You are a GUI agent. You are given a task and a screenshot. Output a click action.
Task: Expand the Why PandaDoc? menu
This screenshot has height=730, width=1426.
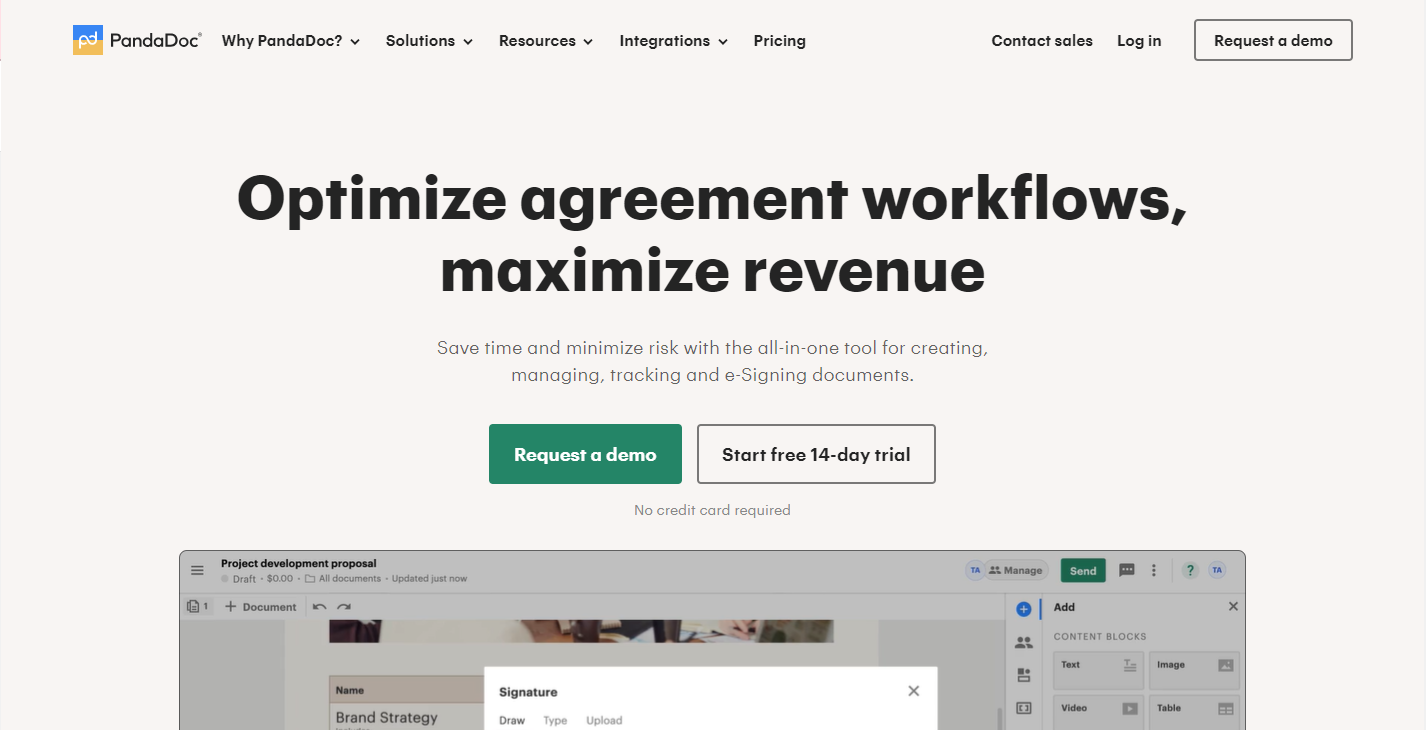click(x=291, y=41)
